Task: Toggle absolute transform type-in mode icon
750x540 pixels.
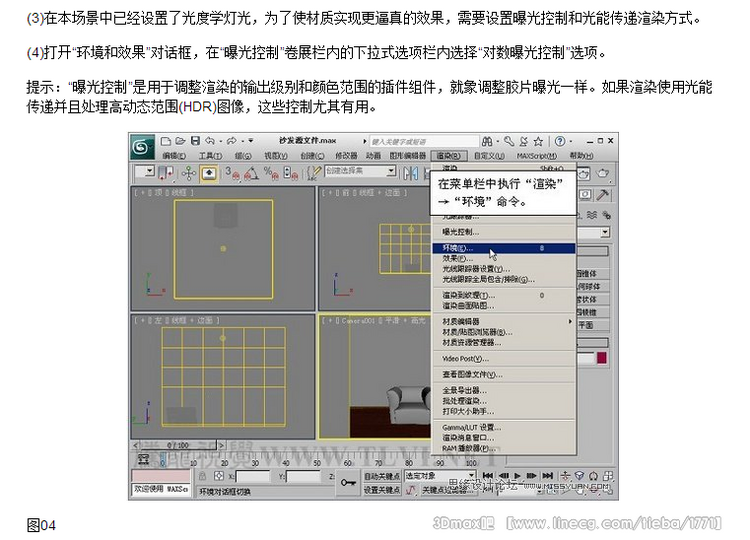Action: pyautogui.click(x=219, y=476)
